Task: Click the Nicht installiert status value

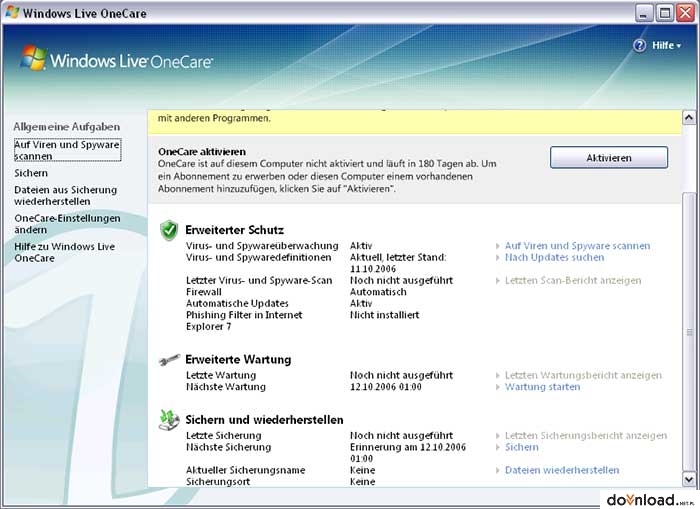Action: coord(384,315)
